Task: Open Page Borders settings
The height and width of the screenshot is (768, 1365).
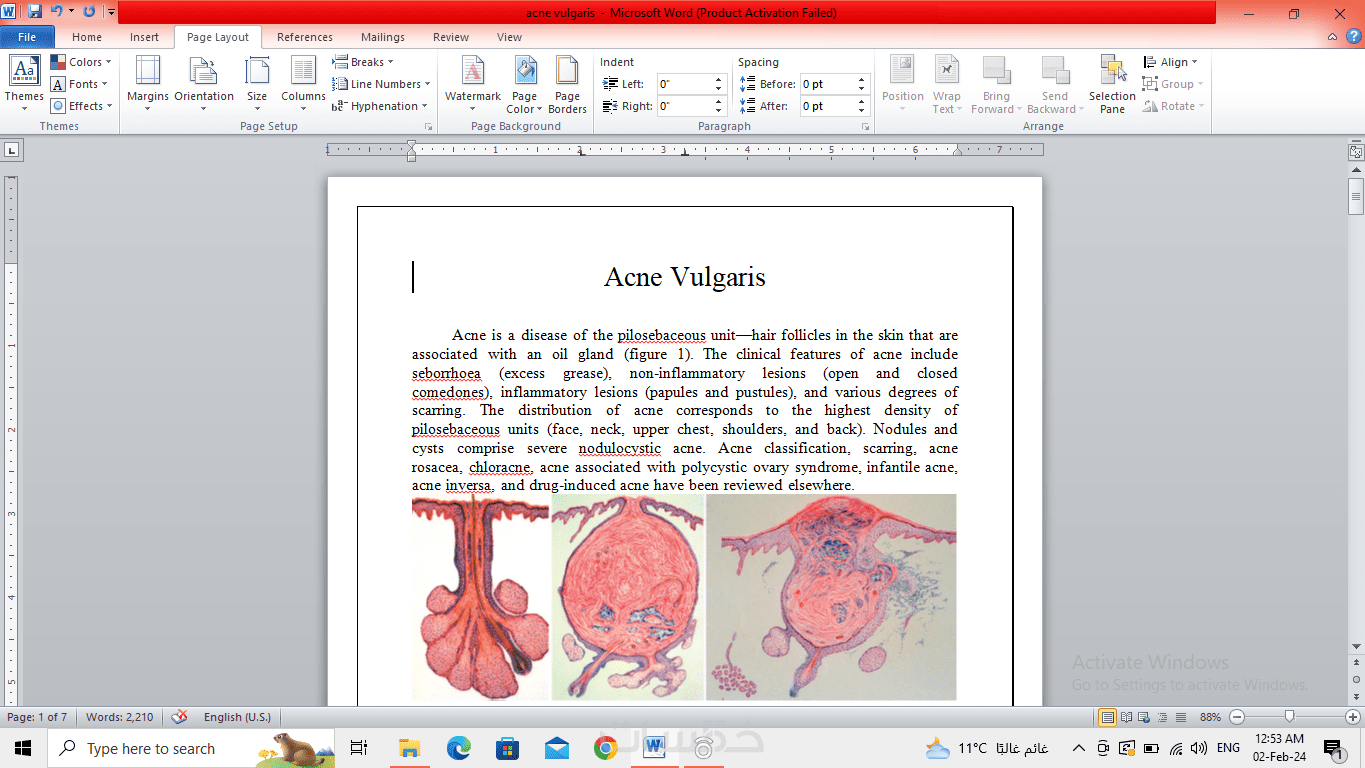Action: point(568,84)
